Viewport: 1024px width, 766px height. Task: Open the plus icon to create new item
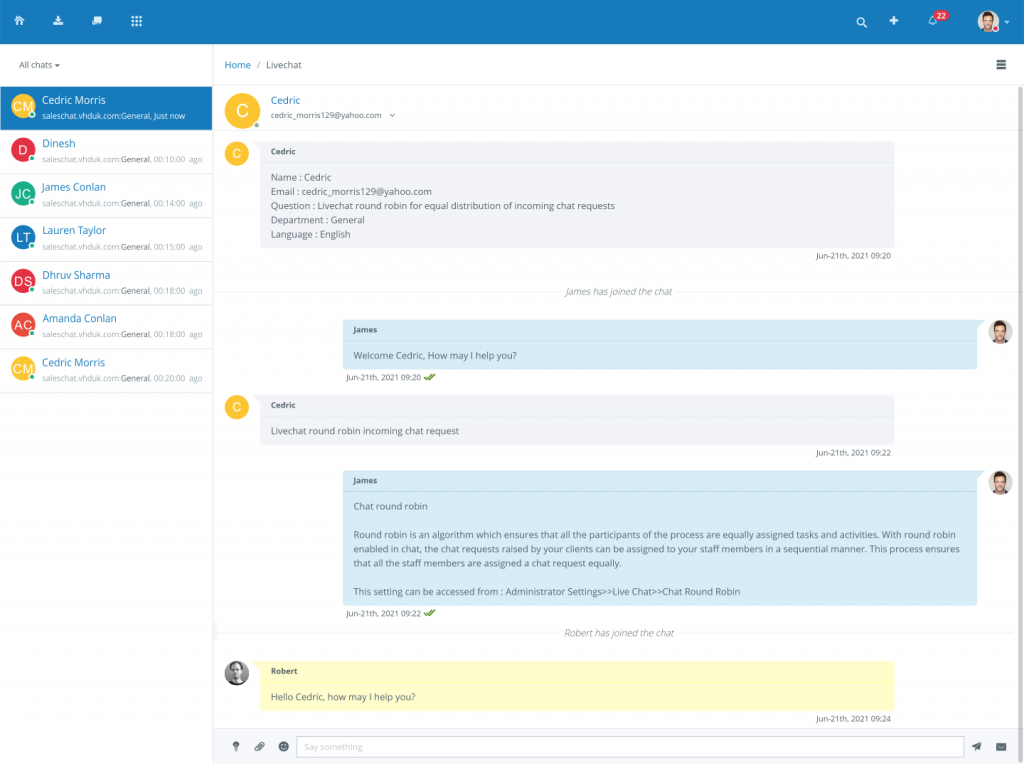point(893,20)
